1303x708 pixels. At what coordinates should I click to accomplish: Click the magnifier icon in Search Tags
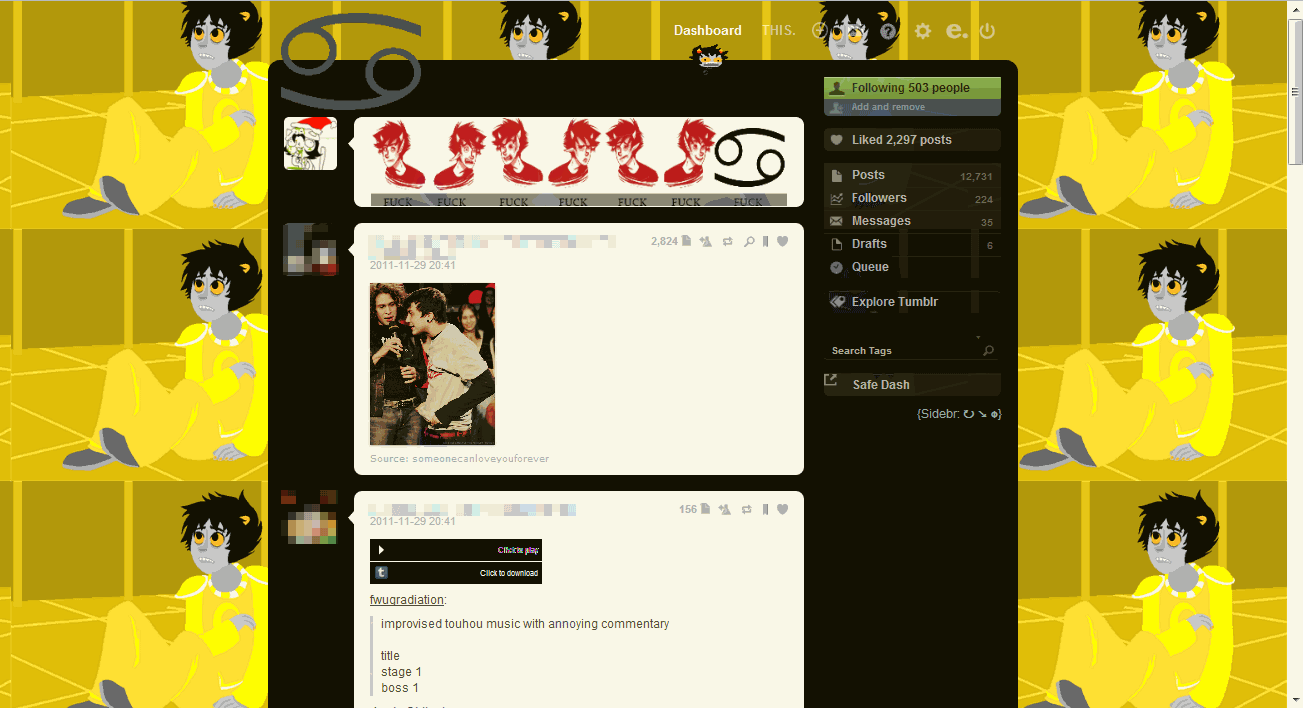pos(989,351)
